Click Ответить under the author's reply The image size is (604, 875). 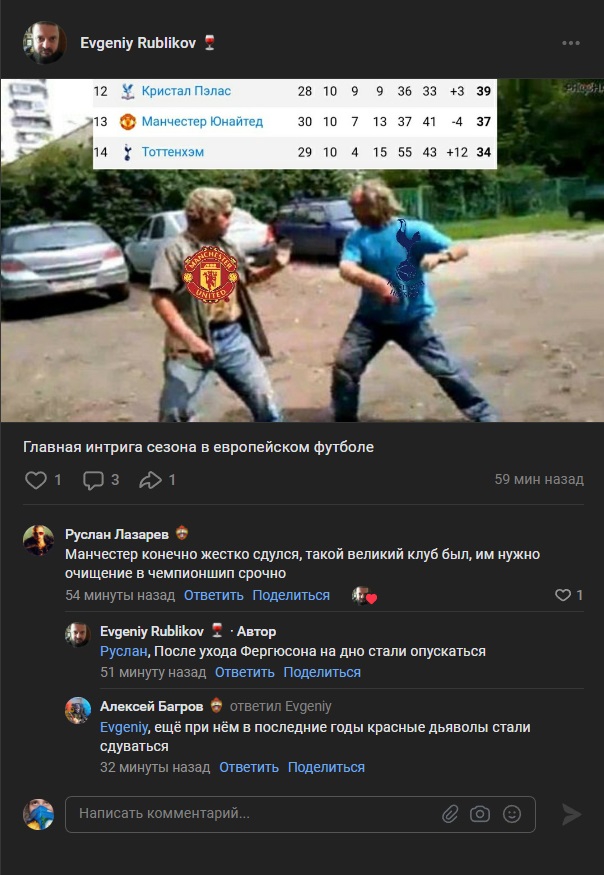pos(245,672)
